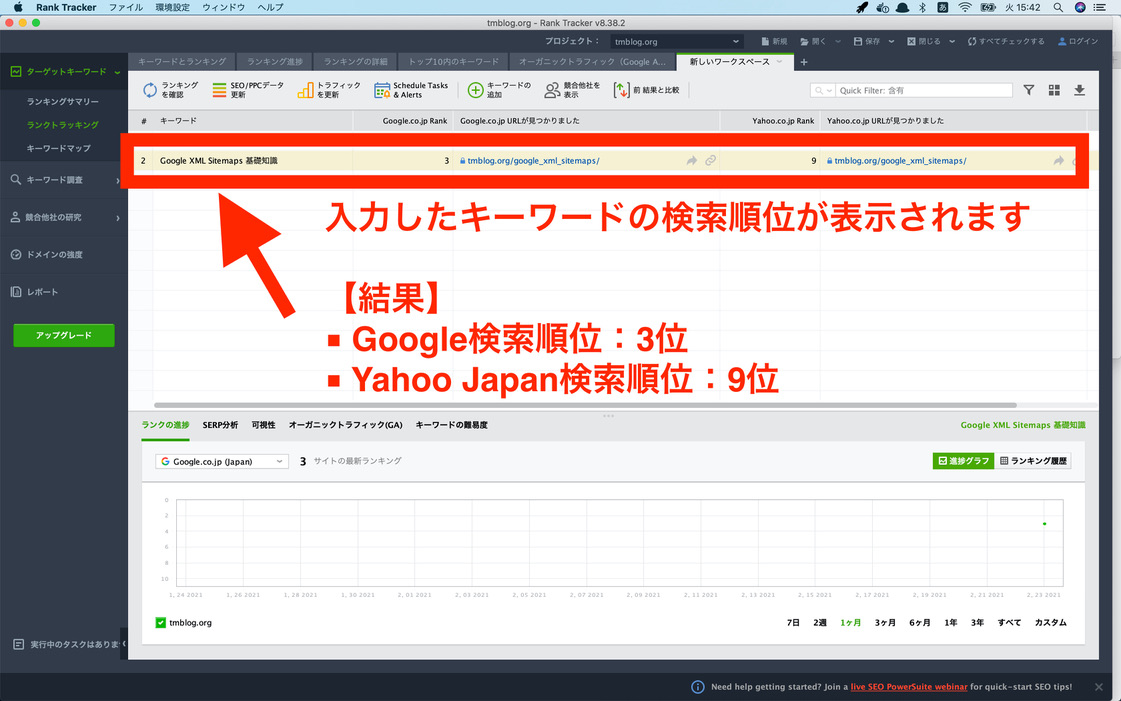Select the 2-week range
Viewport: 1121px width, 701px height.
(x=819, y=622)
